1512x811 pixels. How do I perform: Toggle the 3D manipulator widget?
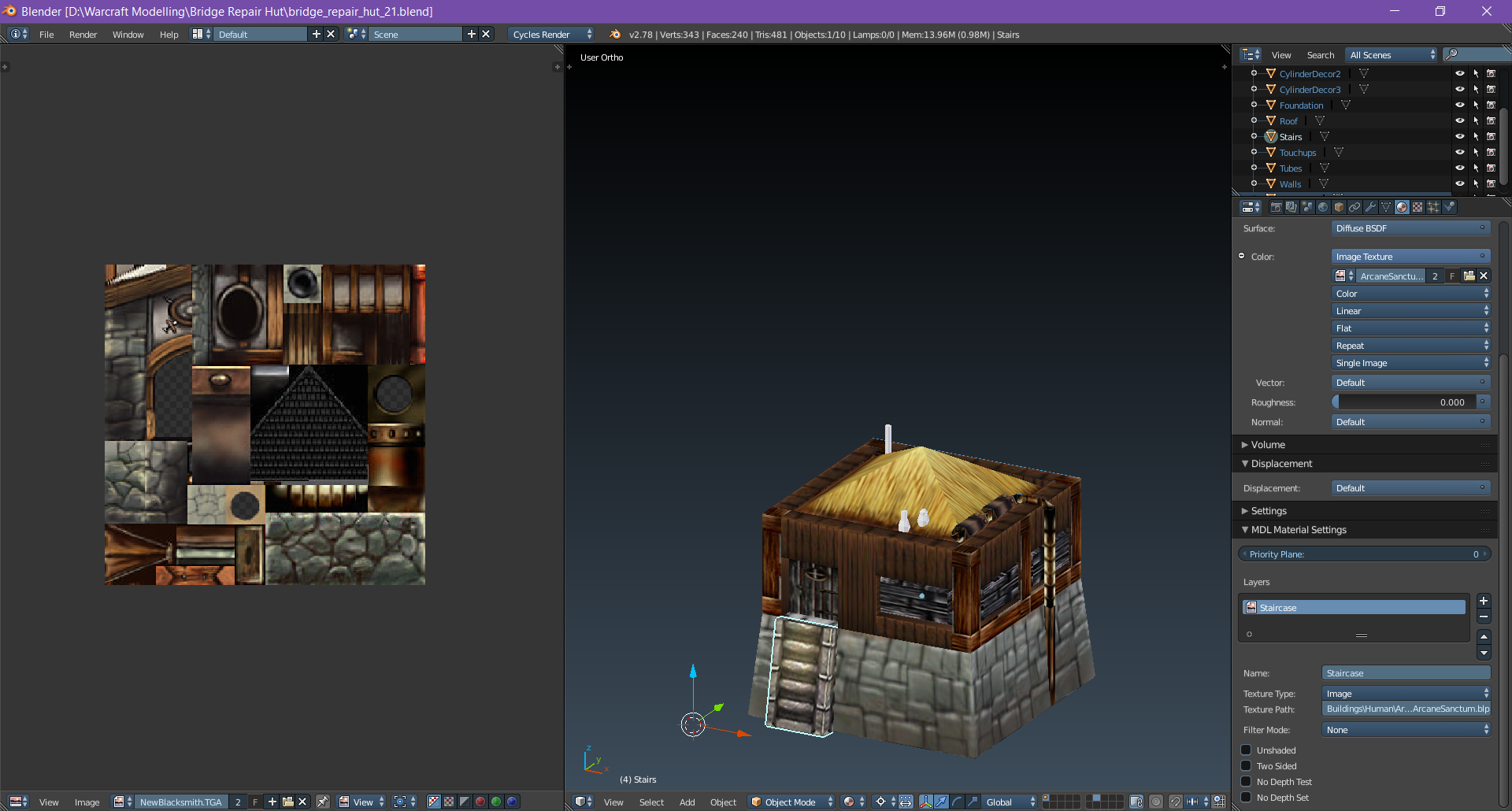(x=926, y=802)
